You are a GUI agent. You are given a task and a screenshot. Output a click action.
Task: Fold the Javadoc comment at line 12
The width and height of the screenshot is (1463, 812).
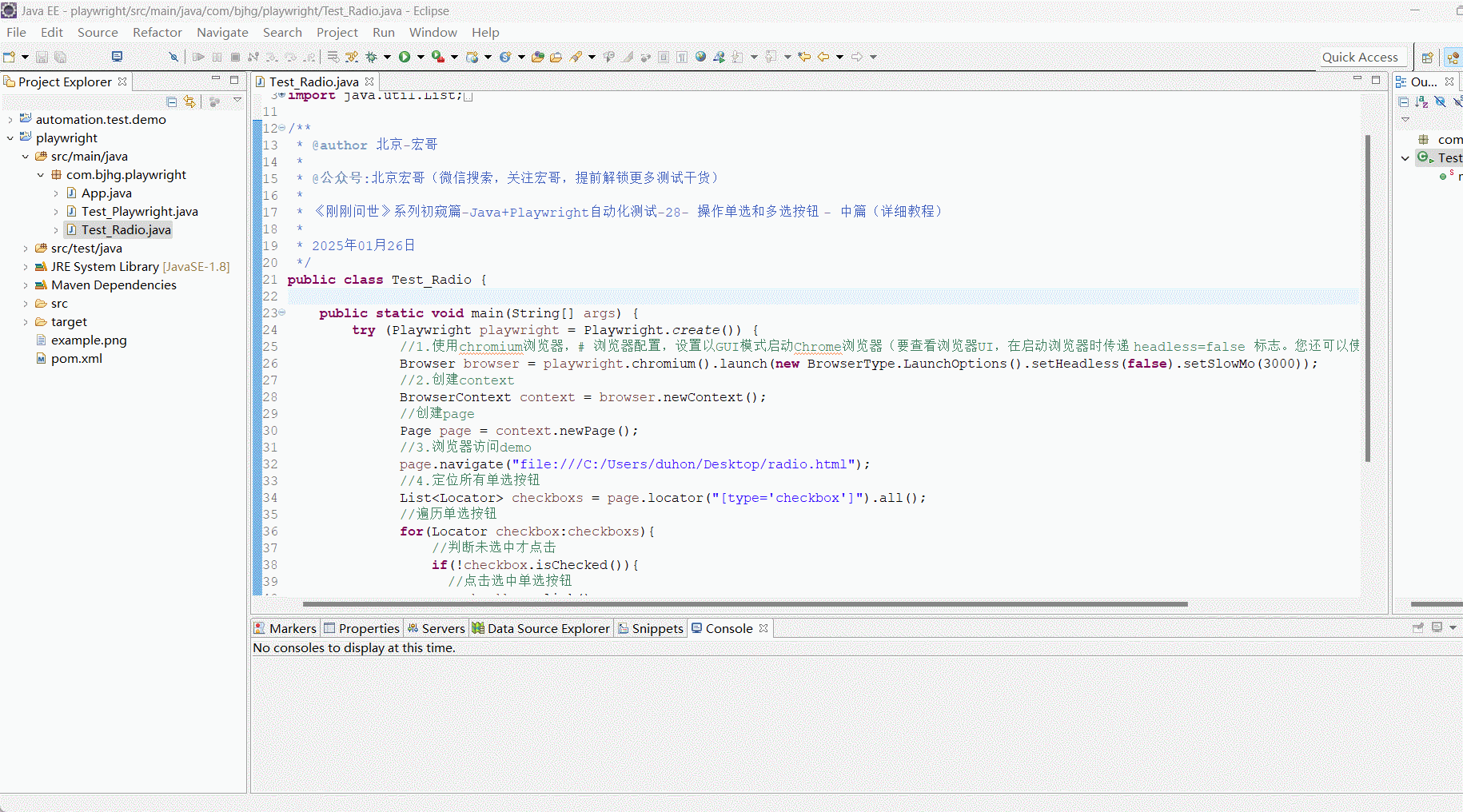click(281, 128)
